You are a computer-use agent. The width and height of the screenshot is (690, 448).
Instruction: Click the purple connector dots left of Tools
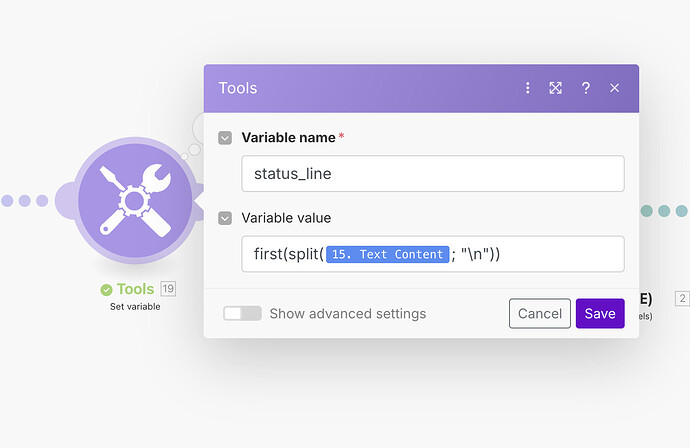tap(25, 200)
